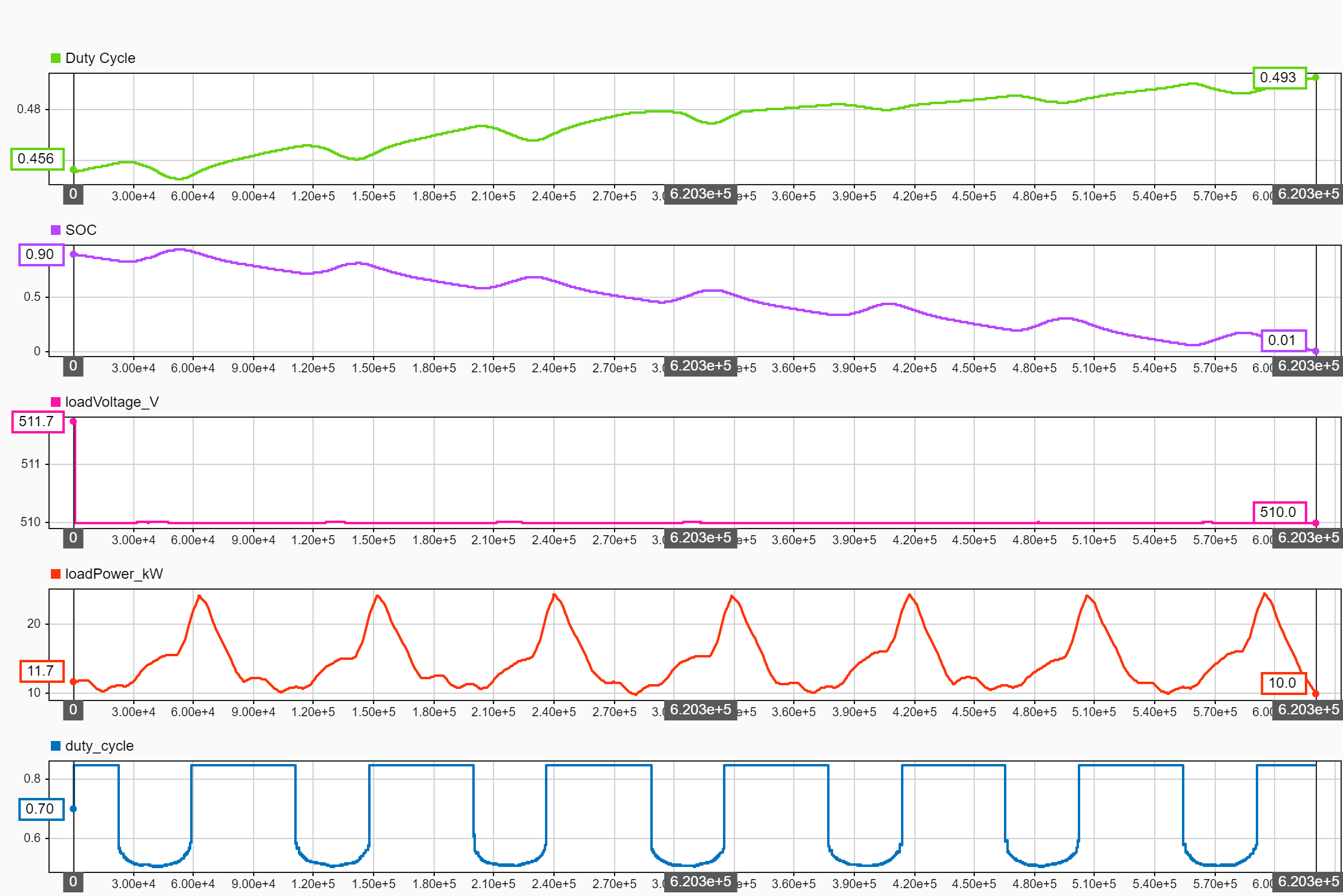This screenshot has width=1343, height=896.
Task: Click the 2.10e+5 x-axis tick under blue duty_cycle plot
Action: point(493,884)
